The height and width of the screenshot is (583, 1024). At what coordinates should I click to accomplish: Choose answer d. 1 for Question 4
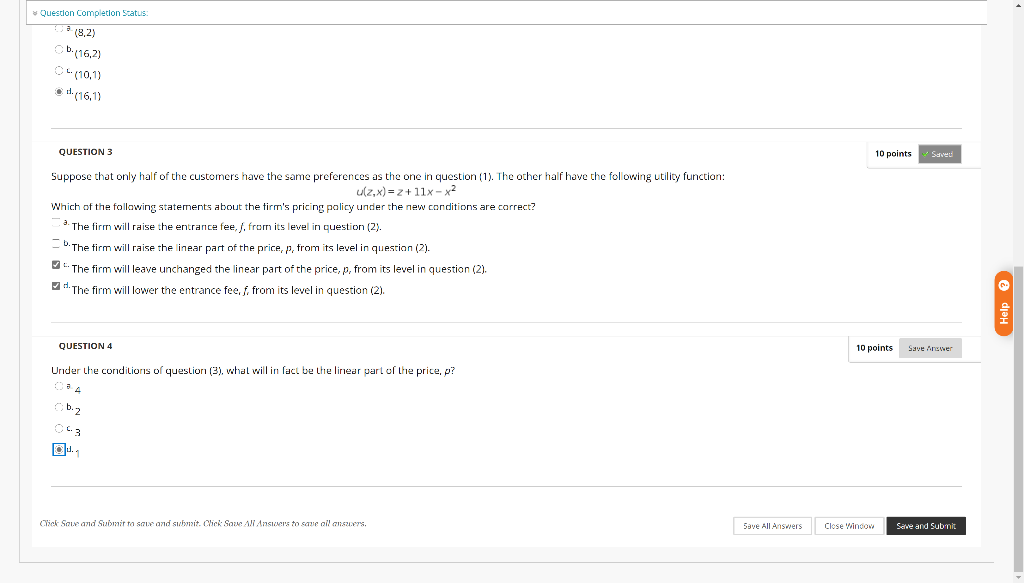[x=59, y=449]
